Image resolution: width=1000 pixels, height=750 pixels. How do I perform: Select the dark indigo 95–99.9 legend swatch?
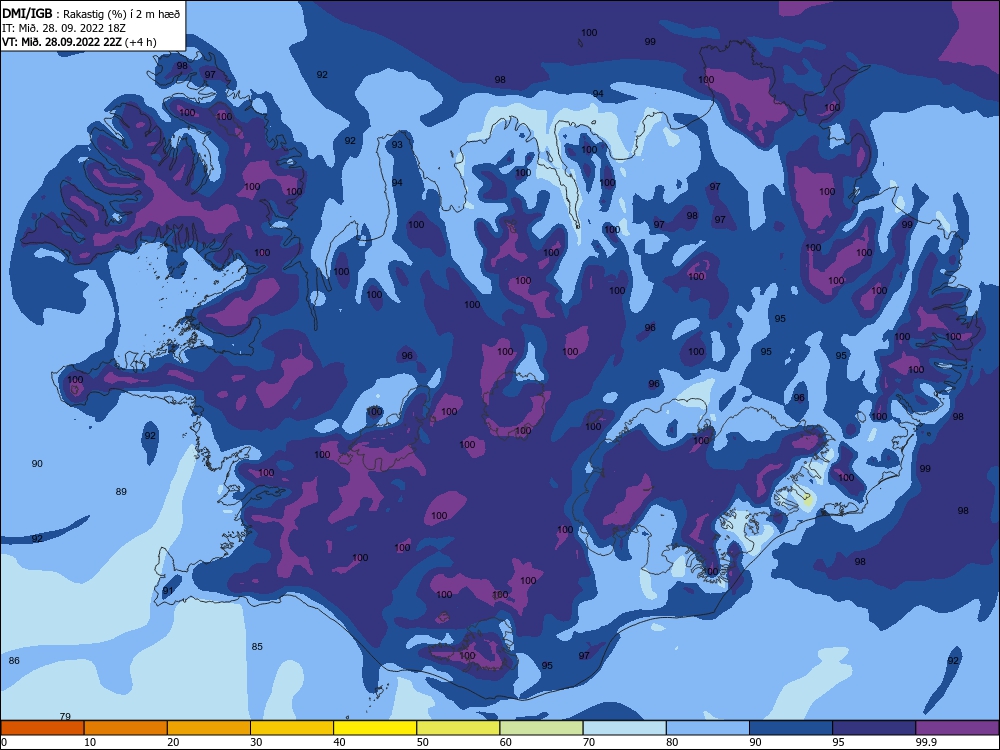point(874,728)
